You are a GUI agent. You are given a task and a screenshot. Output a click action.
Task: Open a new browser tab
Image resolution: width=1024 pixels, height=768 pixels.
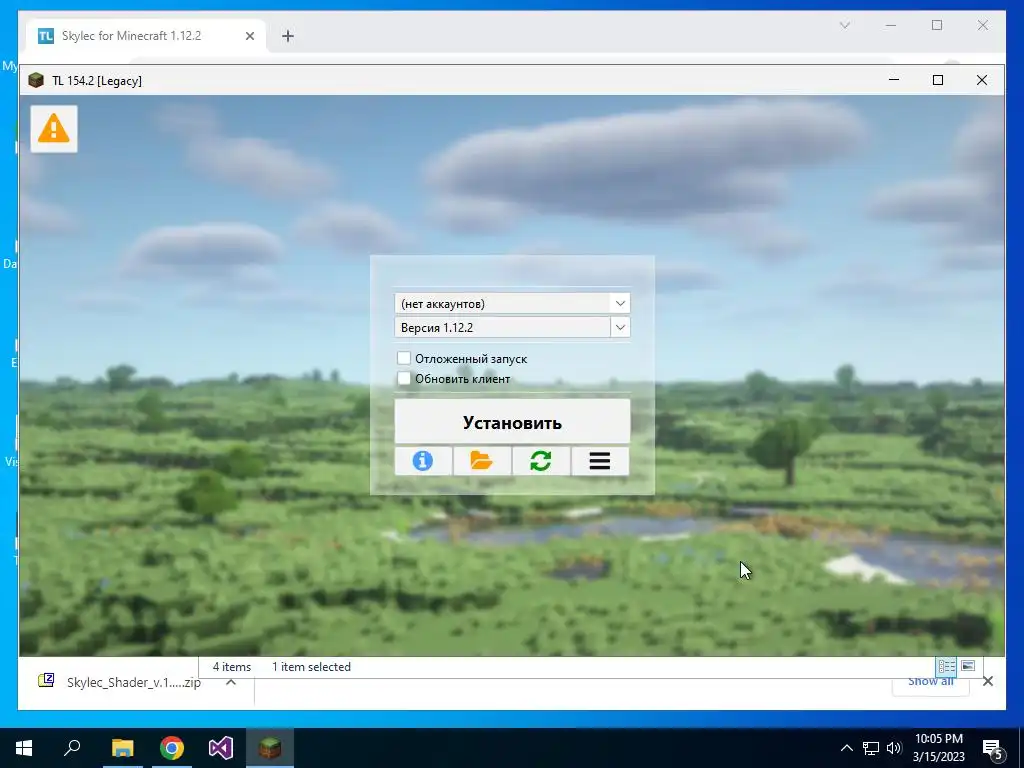click(287, 36)
